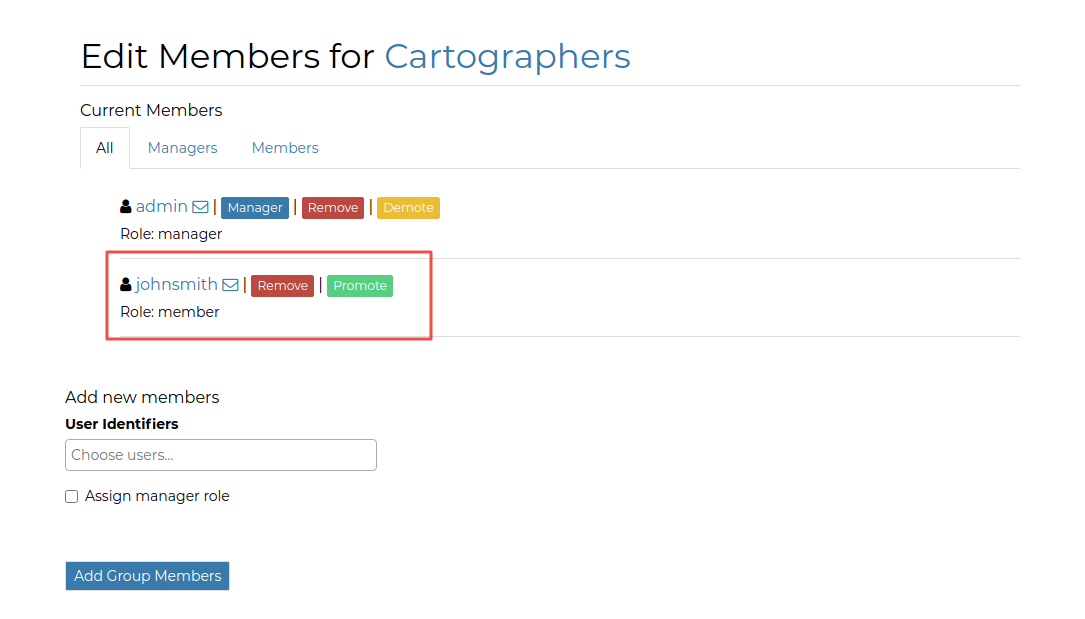This screenshot has width=1085, height=619.
Task: Open the envelope email icon next to johnsmith
Action: coord(231,284)
